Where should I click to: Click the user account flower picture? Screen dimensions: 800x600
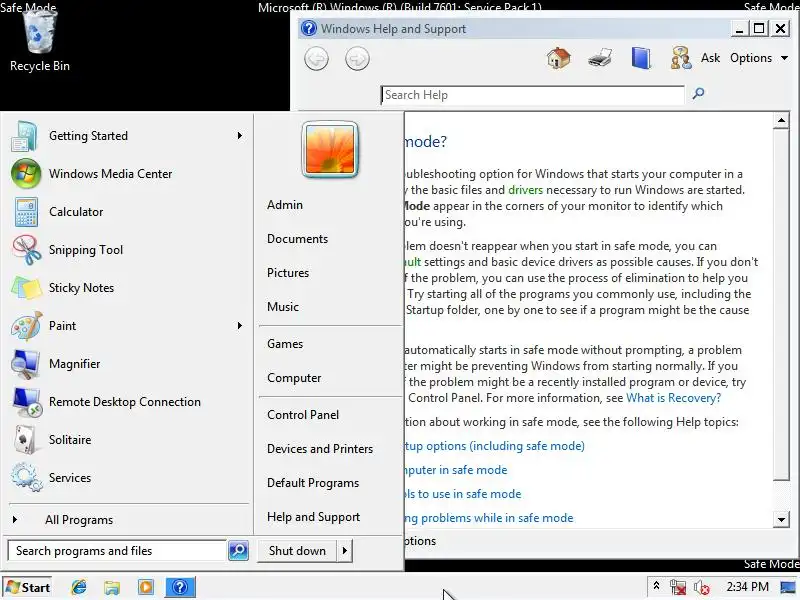point(330,149)
